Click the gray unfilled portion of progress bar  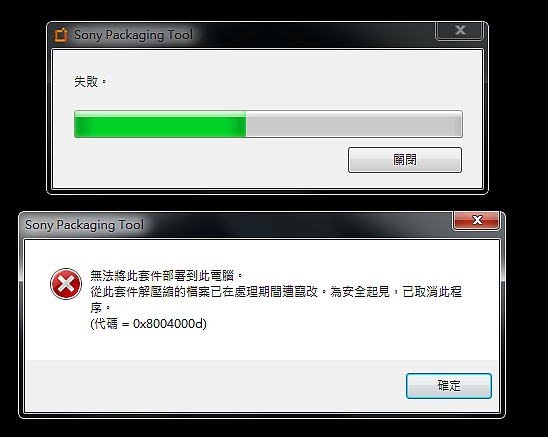354,124
